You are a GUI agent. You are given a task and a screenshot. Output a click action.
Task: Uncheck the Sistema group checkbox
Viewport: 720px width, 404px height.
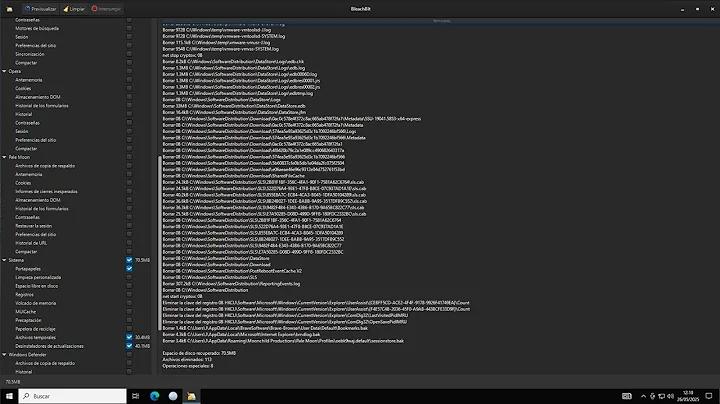pyautogui.click(x=129, y=260)
